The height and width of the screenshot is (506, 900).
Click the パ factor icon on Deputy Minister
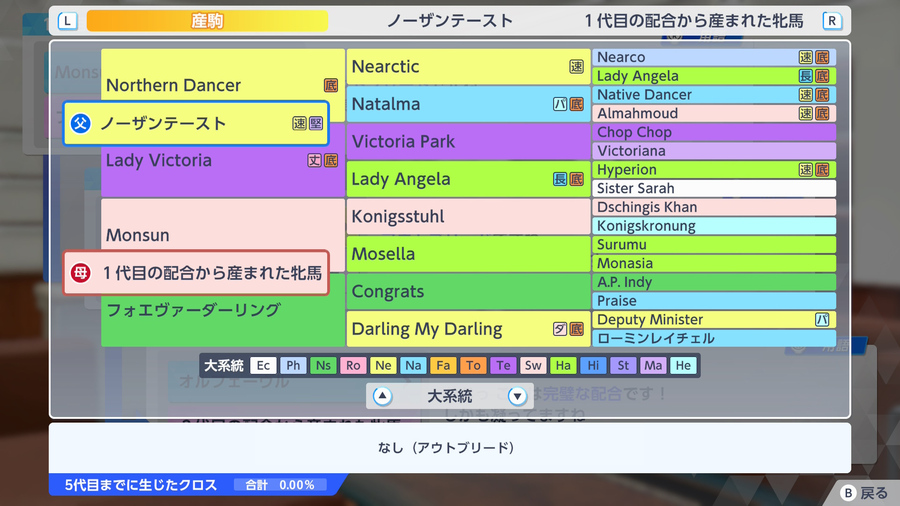tap(822, 320)
